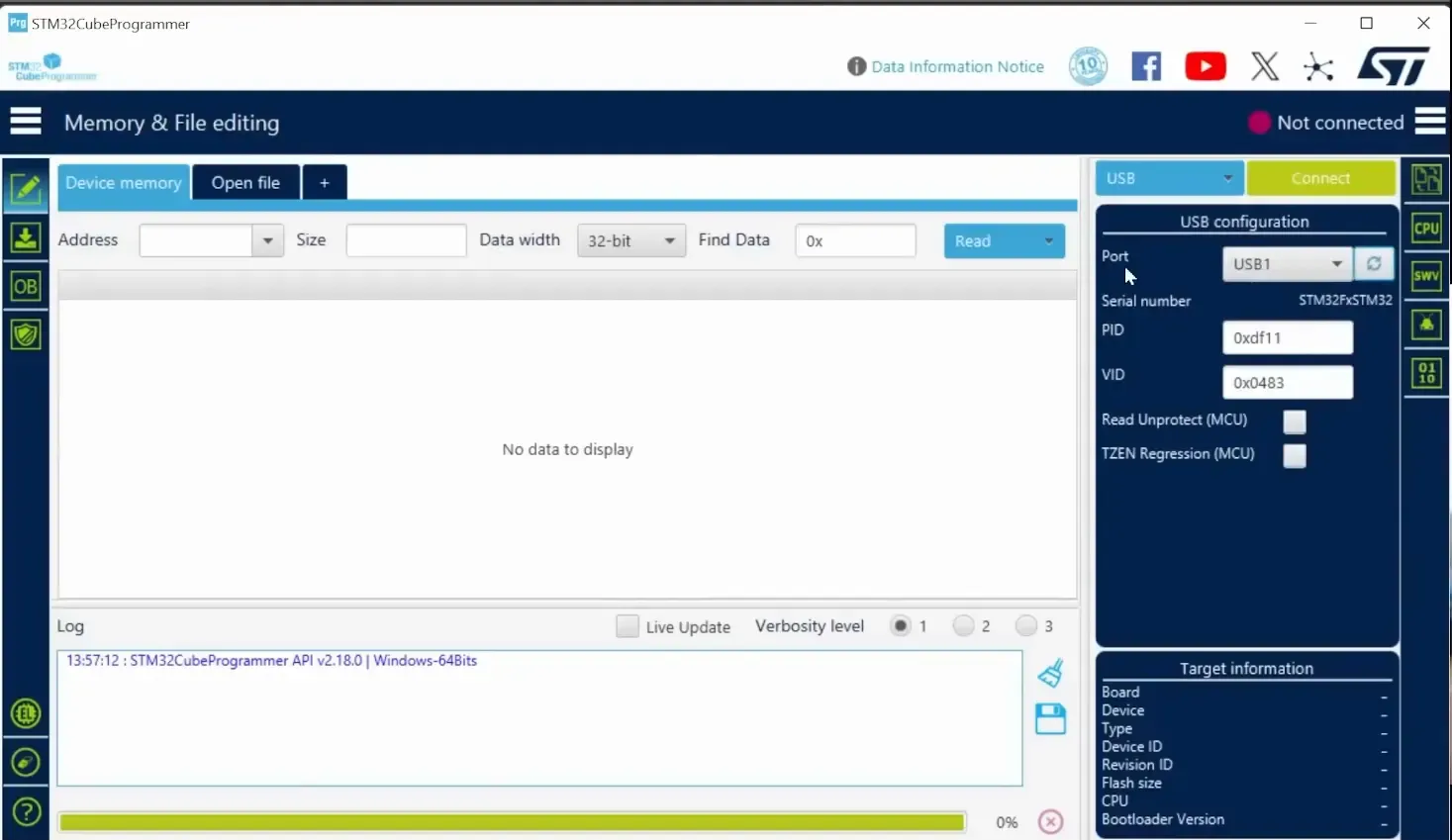Switch to the Device memory tab
Screen dimensions: 1452x840
(124, 183)
